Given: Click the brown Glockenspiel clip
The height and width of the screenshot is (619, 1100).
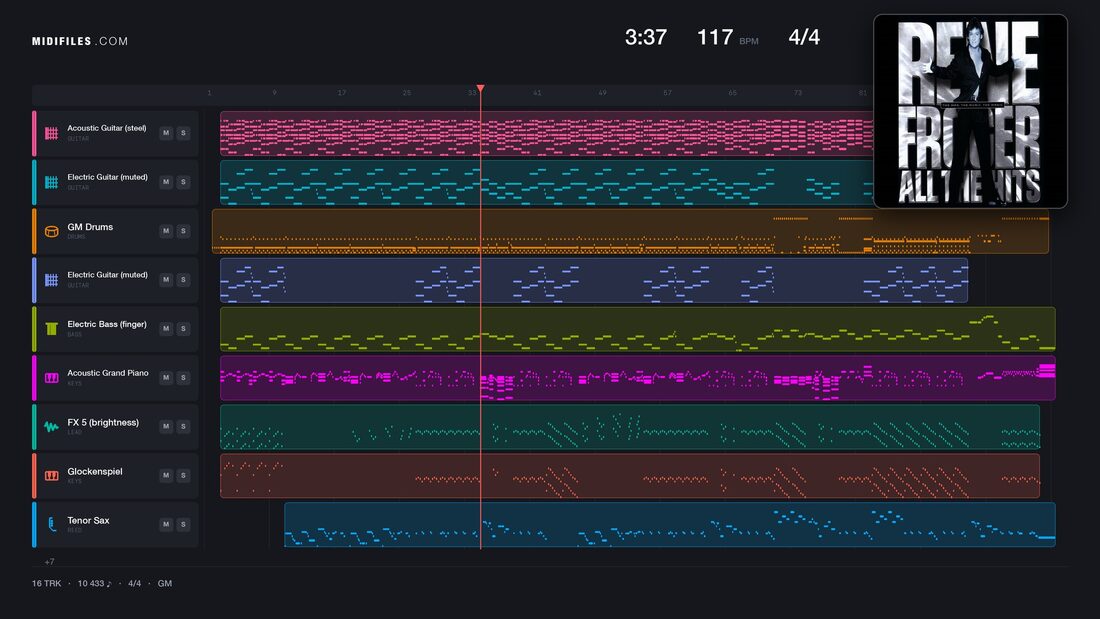Looking at the screenshot, I should pyautogui.click(x=630, y=475).
